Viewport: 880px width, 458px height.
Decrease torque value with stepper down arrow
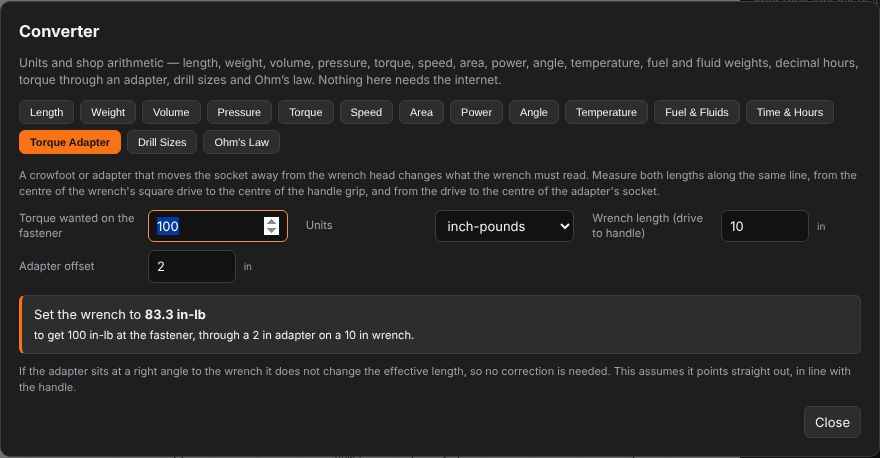272,231
